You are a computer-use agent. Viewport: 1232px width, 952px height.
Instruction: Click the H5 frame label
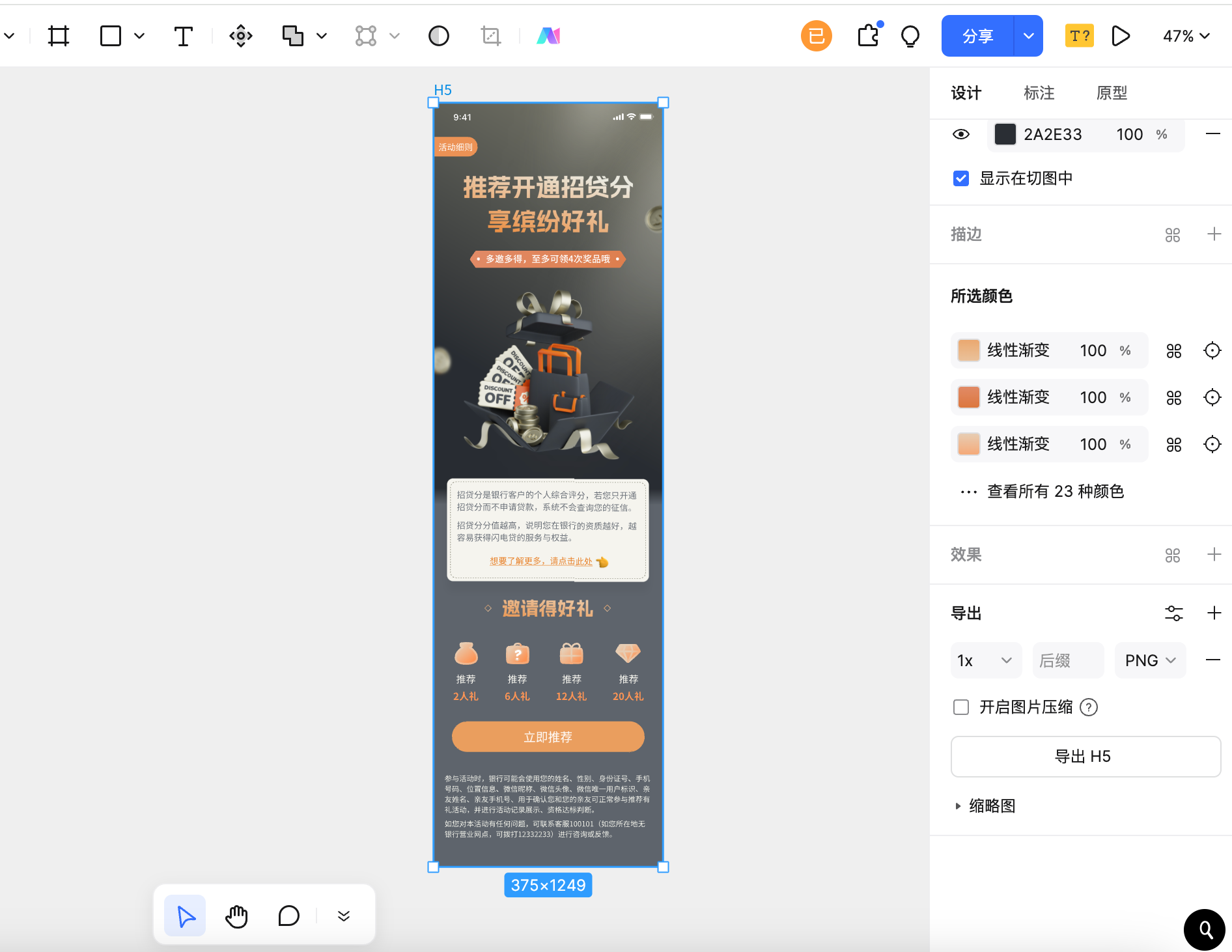(443, 90)
